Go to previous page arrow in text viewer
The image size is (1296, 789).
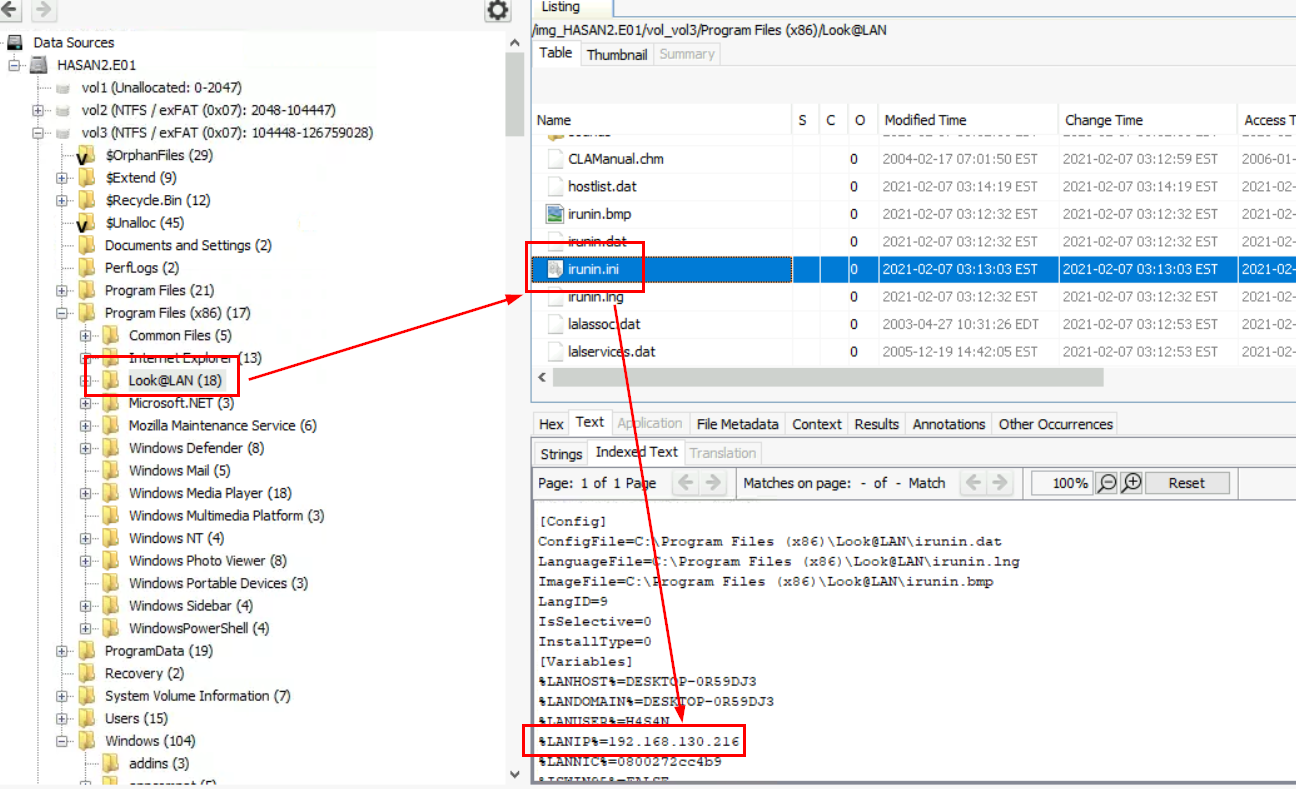tap(685, 483)
